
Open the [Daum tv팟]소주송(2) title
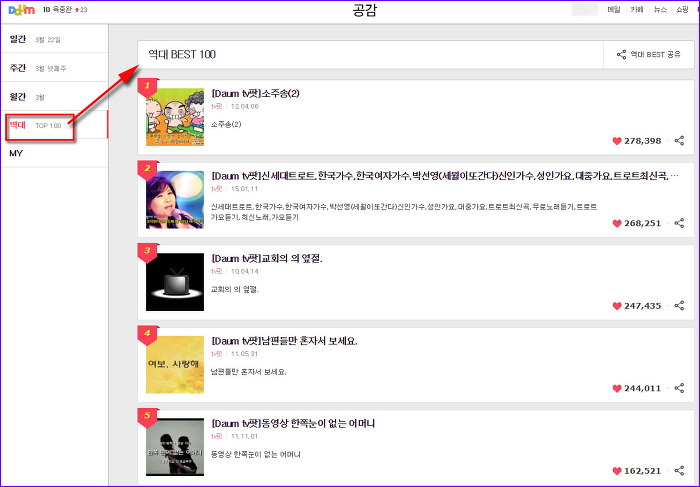click(255, 94)
